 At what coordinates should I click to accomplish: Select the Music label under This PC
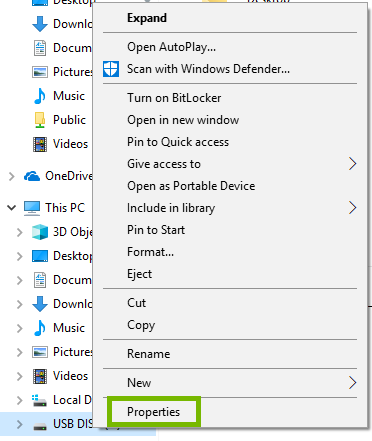[69, 328]
